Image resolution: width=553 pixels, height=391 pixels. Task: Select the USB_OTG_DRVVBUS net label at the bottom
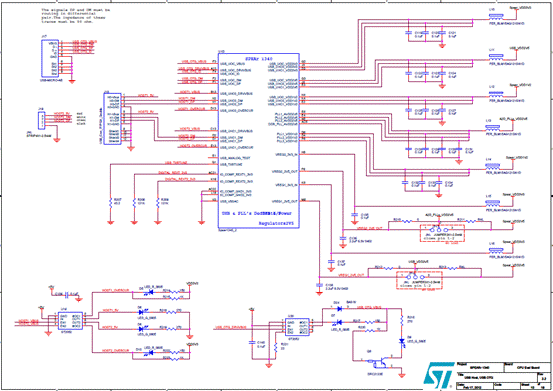click(x=231, y=328)
